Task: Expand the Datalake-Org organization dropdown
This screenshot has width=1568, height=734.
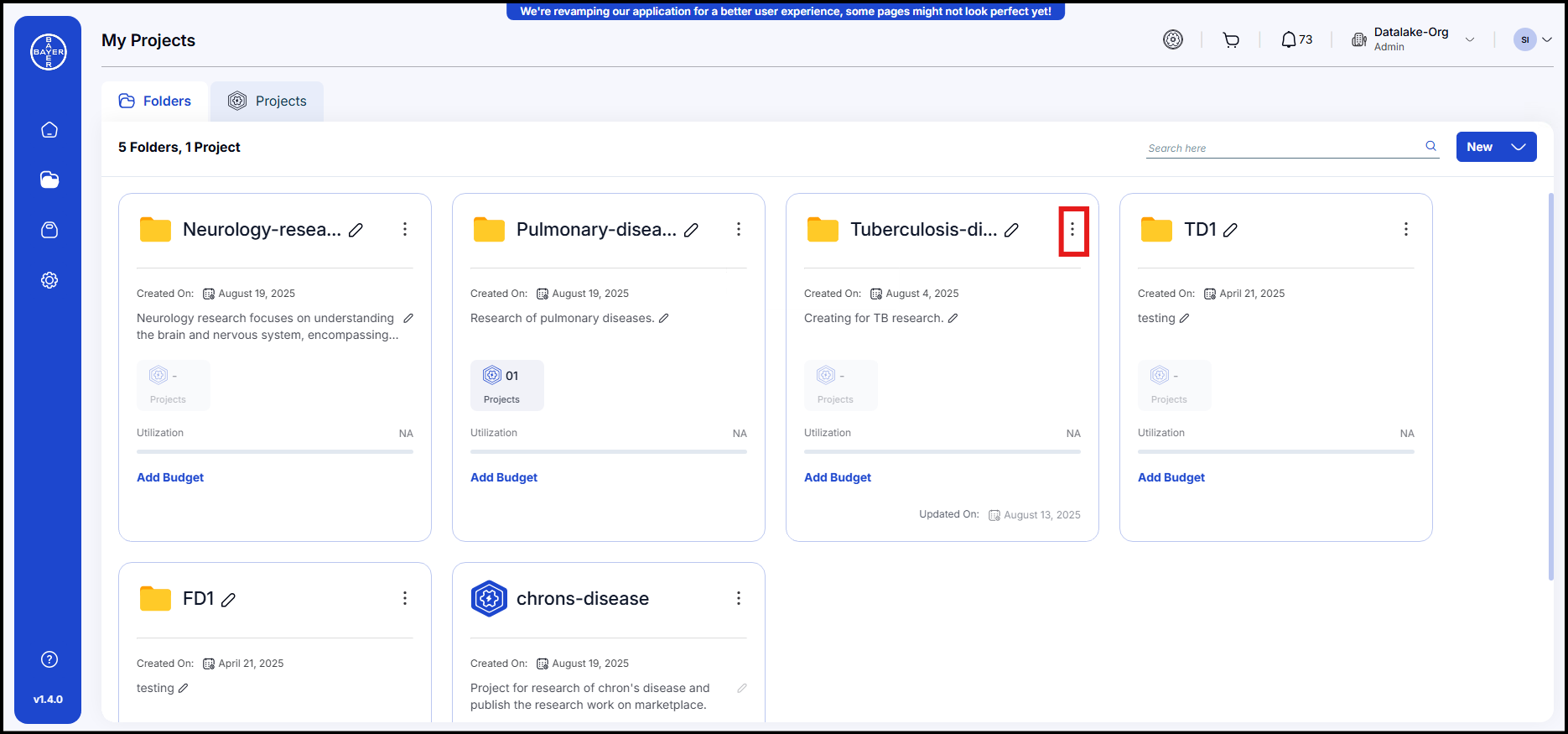Action: point(1469,39)
